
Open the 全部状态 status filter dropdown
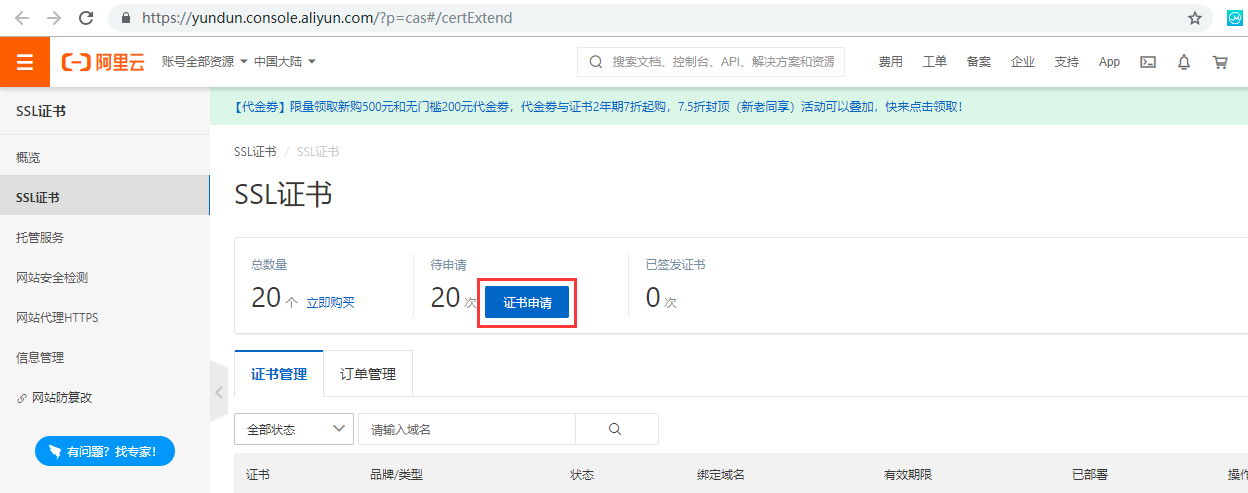pos(294,429)
